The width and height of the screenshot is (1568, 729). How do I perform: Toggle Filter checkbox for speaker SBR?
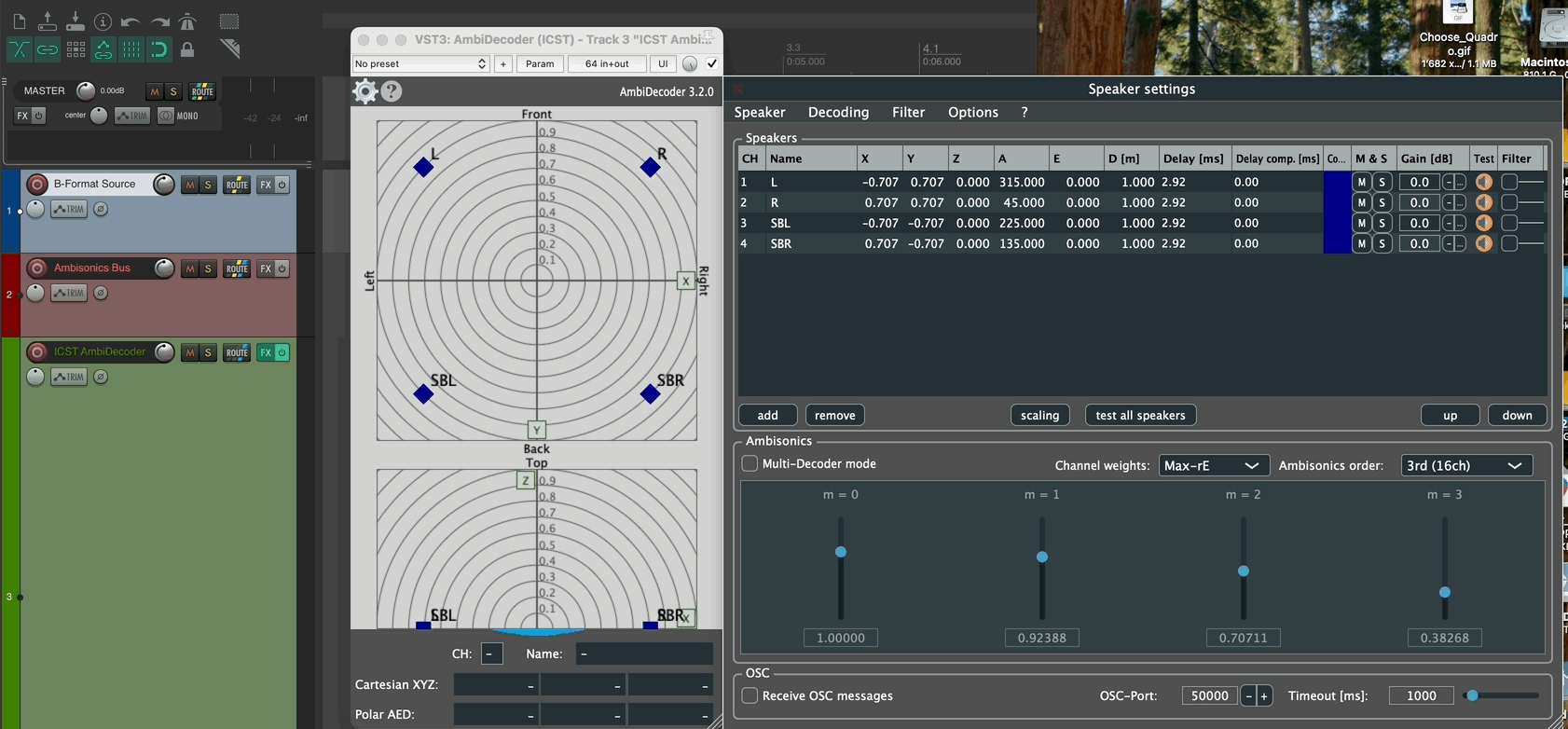[x=1509, y=243]
